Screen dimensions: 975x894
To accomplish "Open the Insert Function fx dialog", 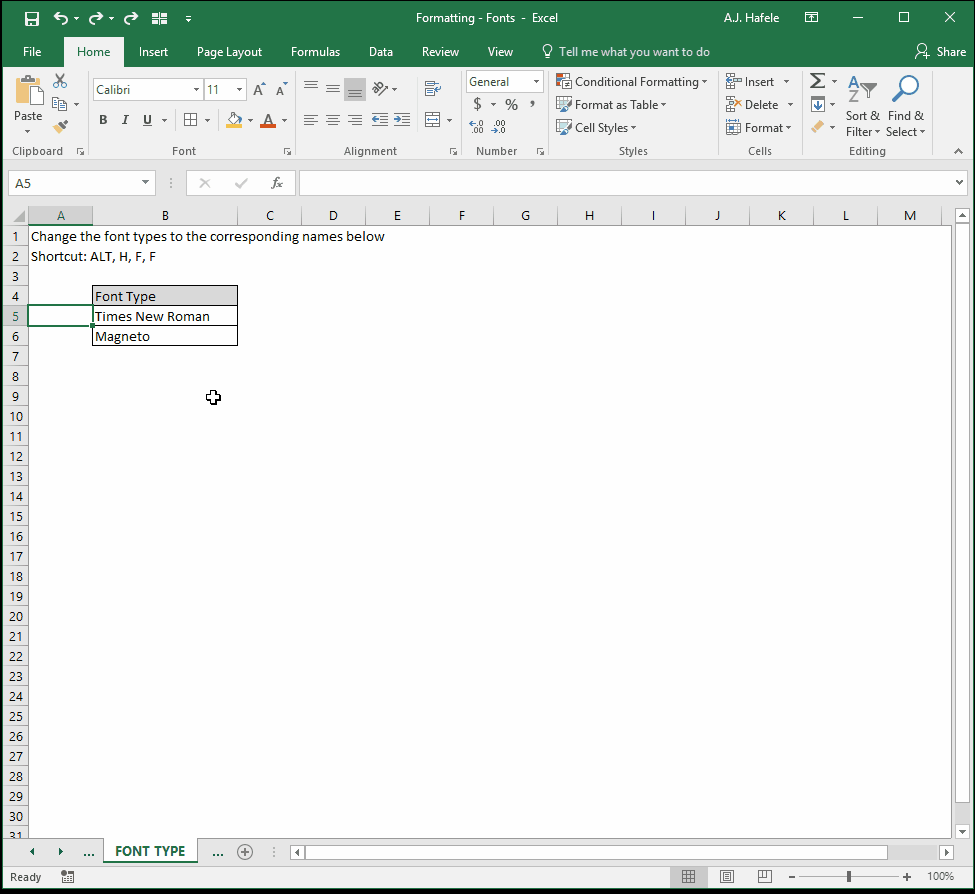I will pos(277,183).
